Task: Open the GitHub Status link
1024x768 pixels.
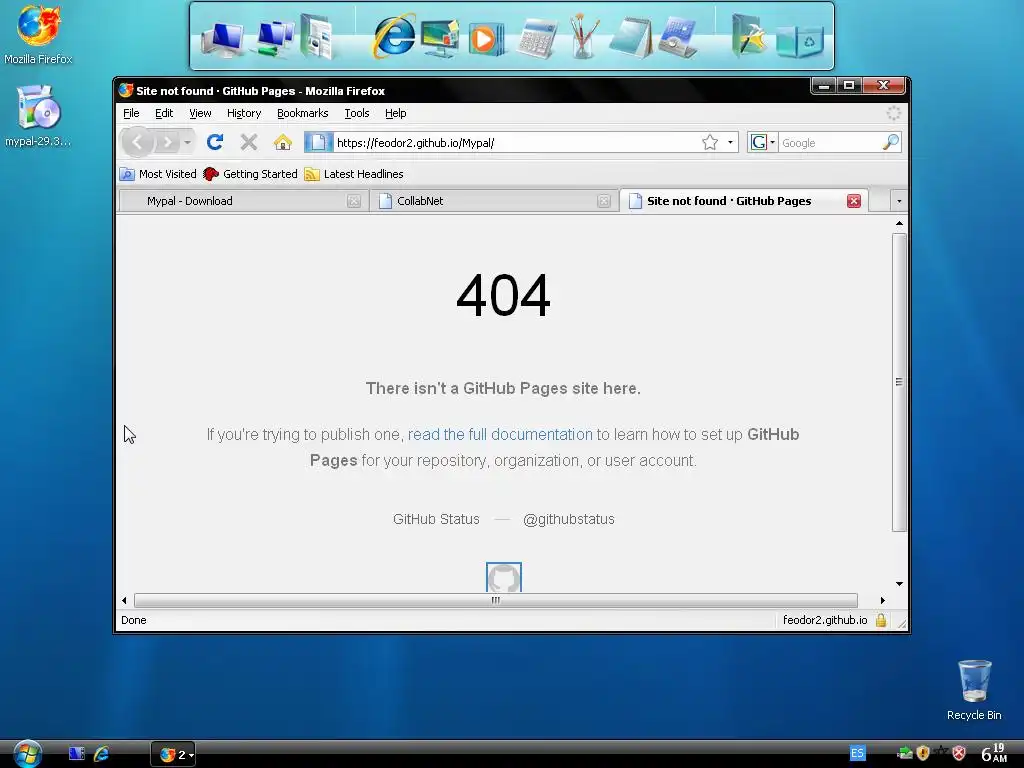Action: pyautogui.click(x=436, y=519)
